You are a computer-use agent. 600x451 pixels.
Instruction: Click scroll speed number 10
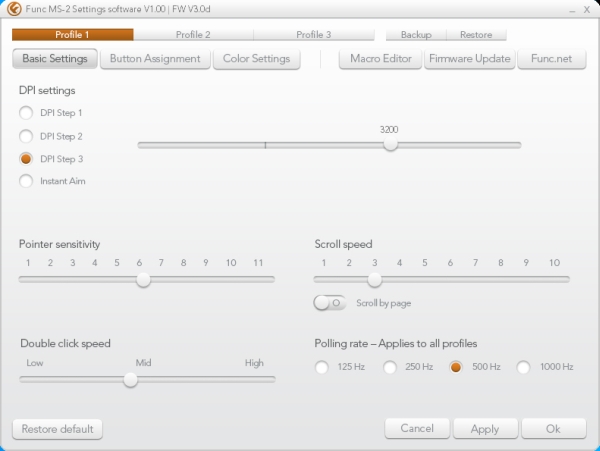(554, 263)
